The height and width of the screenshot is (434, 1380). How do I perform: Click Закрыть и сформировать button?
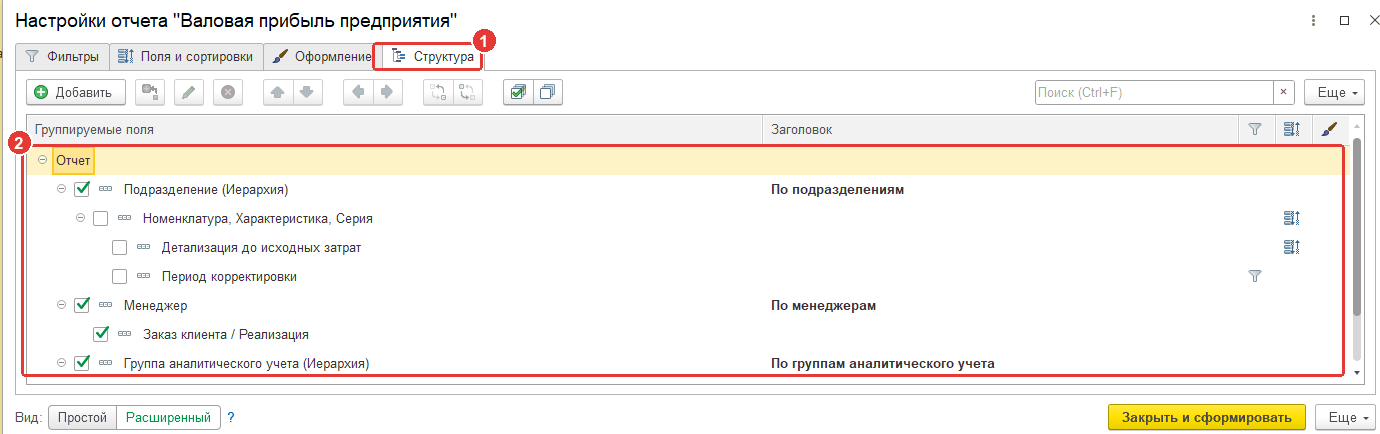click(1207, 417)
